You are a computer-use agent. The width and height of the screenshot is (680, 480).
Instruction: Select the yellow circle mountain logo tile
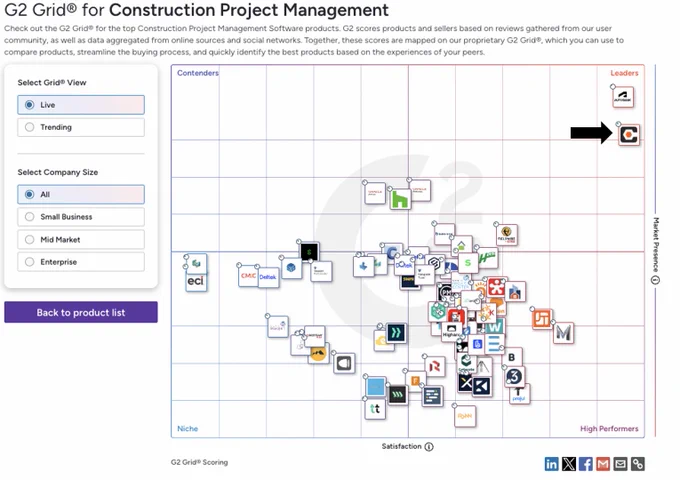tap(319, 353)
